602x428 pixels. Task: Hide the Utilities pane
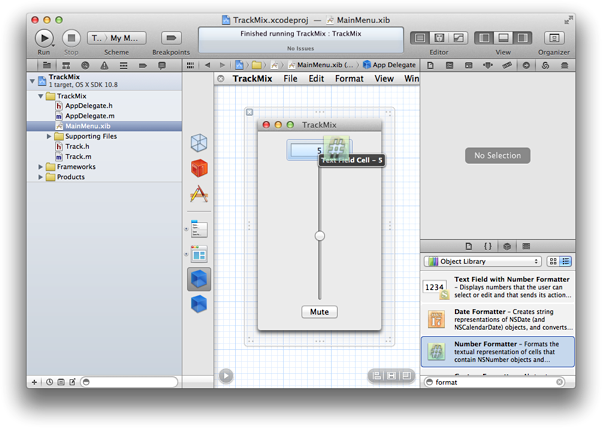coord(523,38)
